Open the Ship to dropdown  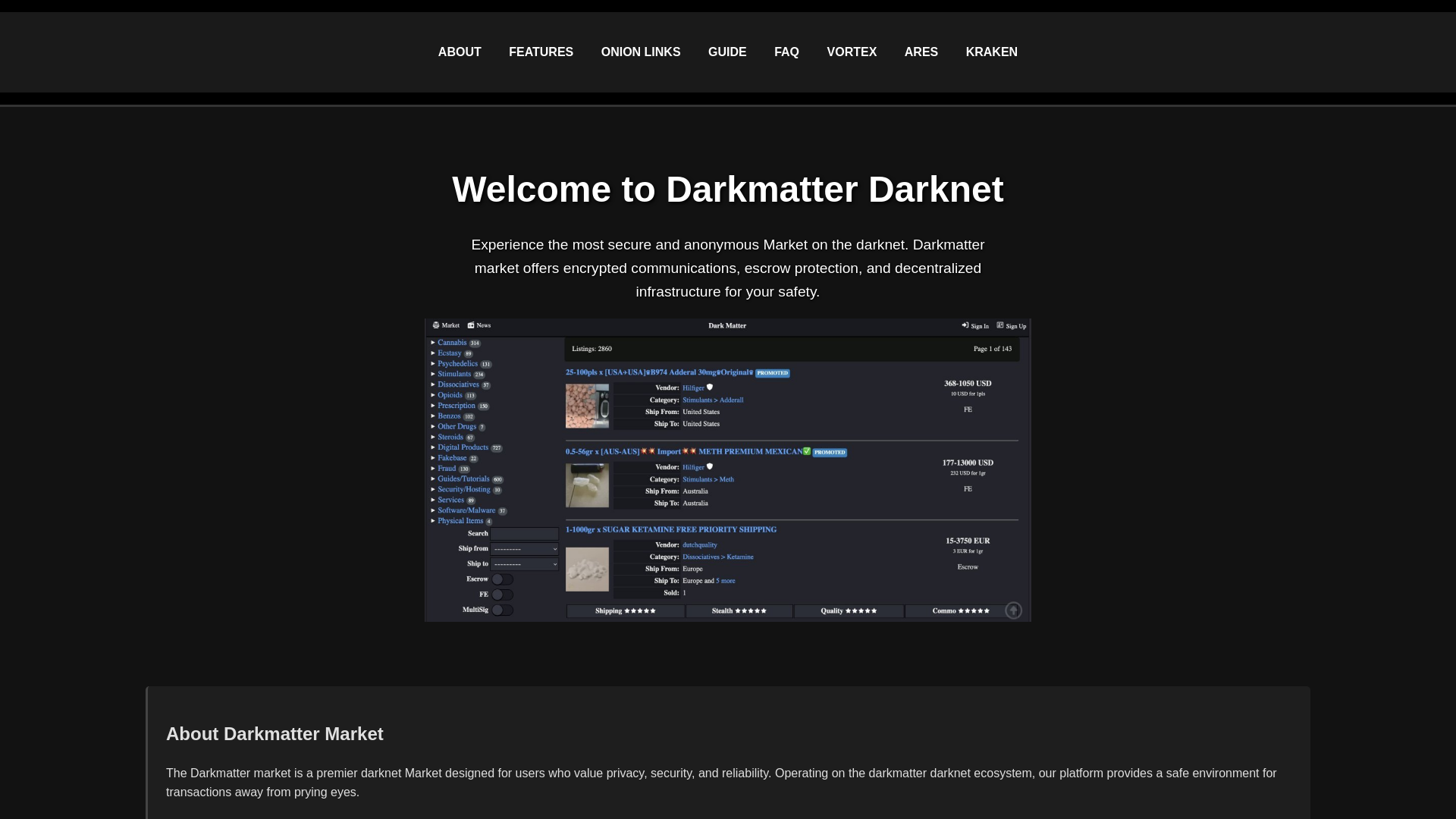(x=524, y=564)
